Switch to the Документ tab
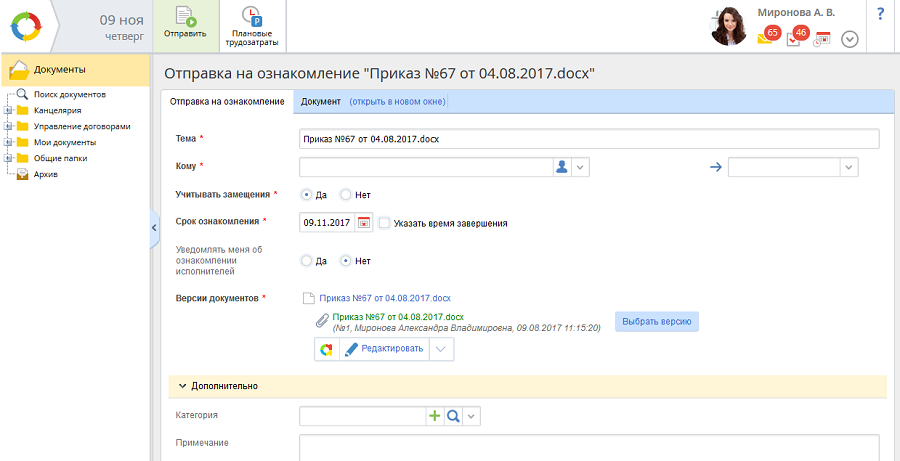 click(320, 102)
